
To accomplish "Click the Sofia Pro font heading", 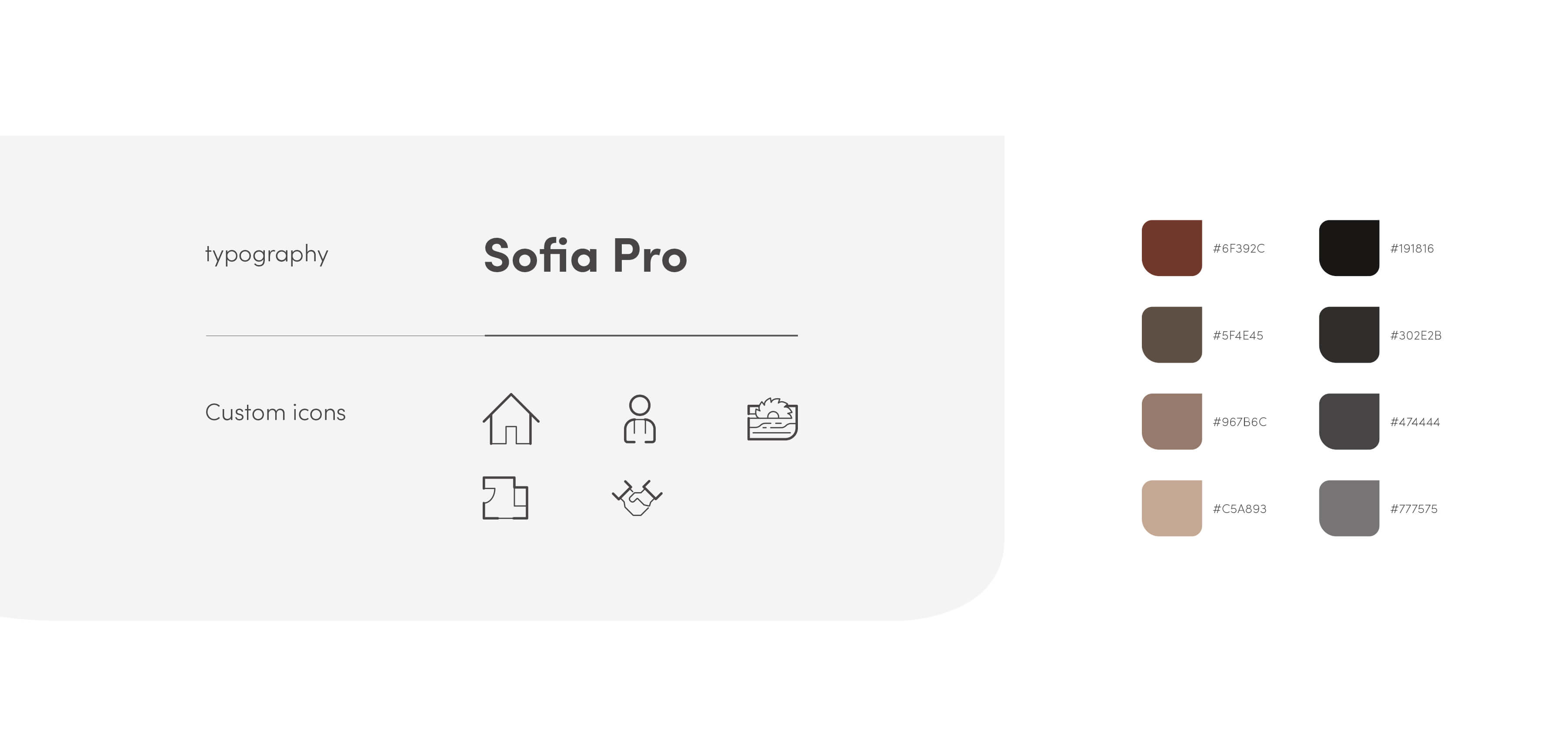I will [x=585, y=256].
